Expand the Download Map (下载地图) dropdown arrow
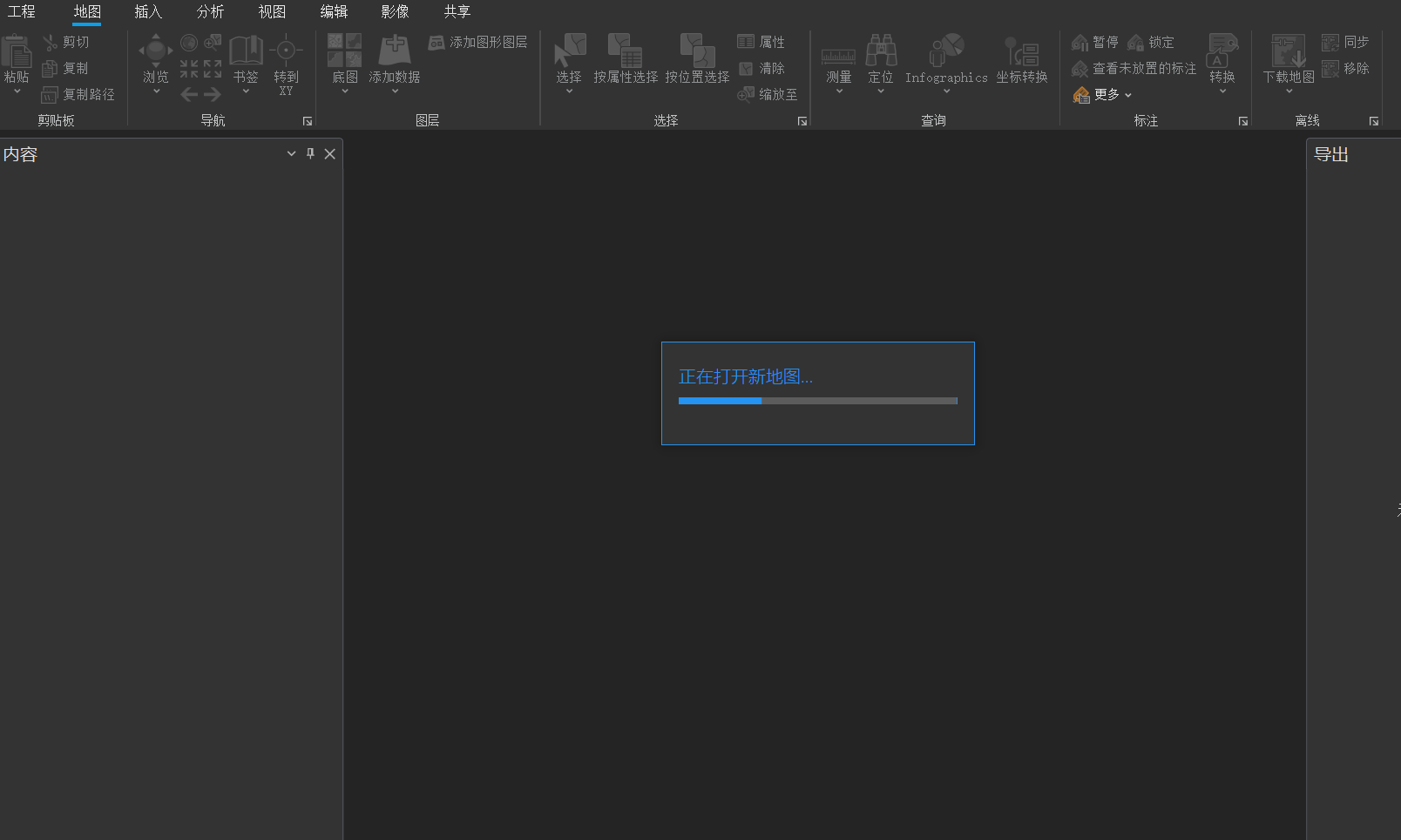The width and height of the screenshot is (1401, 840). [1289, 91]
